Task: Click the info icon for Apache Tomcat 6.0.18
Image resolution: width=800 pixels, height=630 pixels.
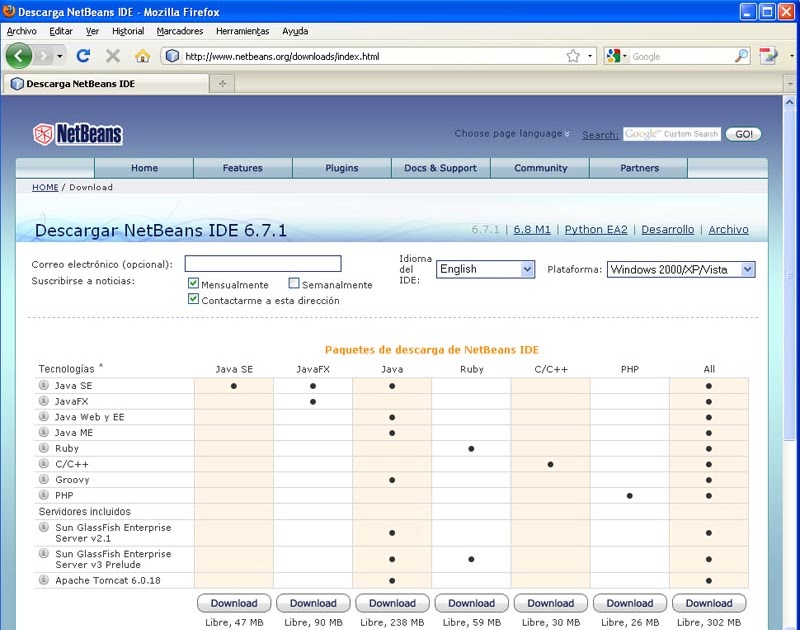Action: point(44,580)
